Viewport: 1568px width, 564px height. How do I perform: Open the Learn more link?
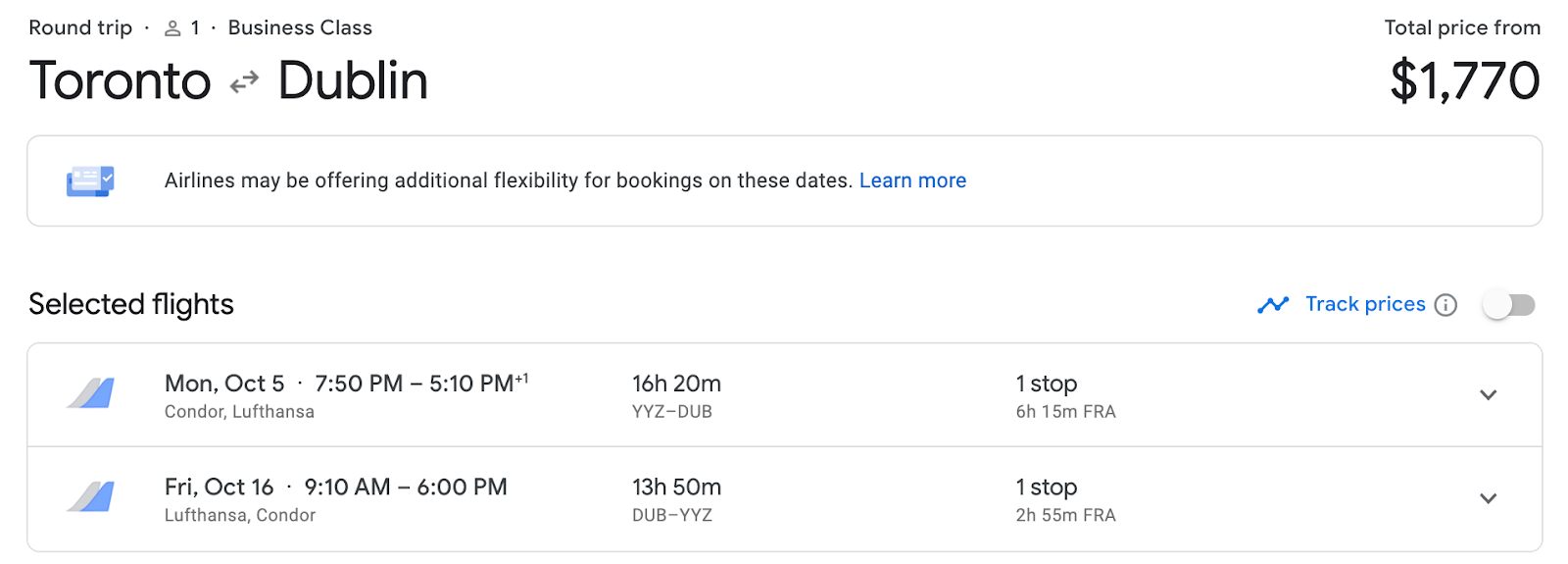[912, 180]
